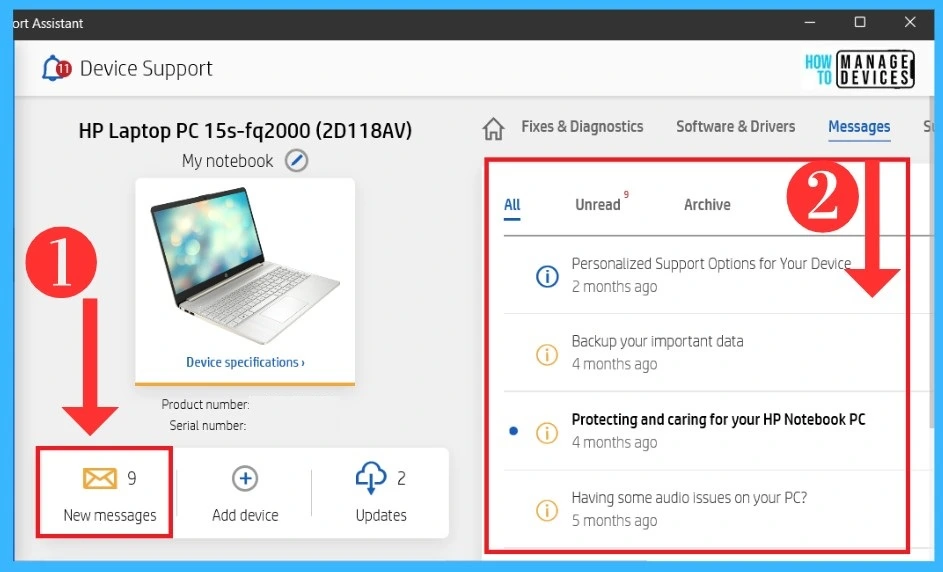943x572 pixels.
Task: Close the HP Support Assistant window
Action: coord(910,22)
